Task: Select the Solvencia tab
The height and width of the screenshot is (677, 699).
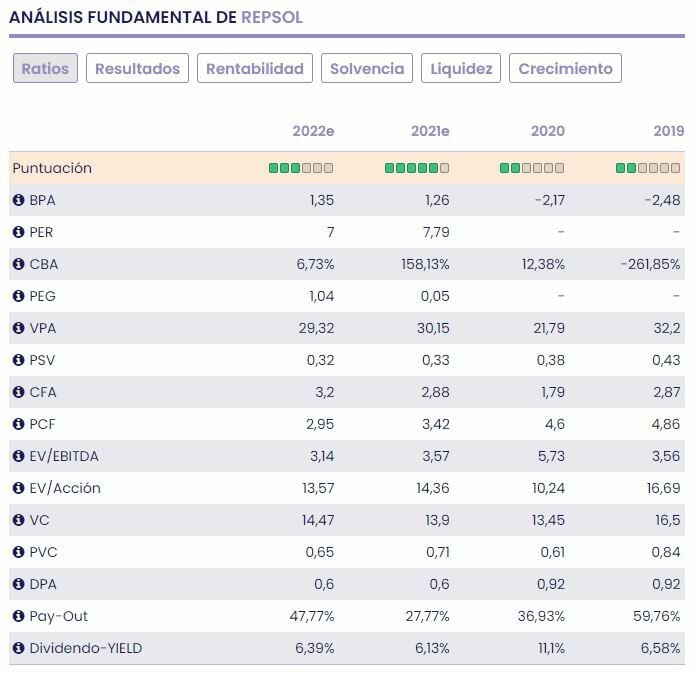Action: pyautogui.click(x=367, y=68)
